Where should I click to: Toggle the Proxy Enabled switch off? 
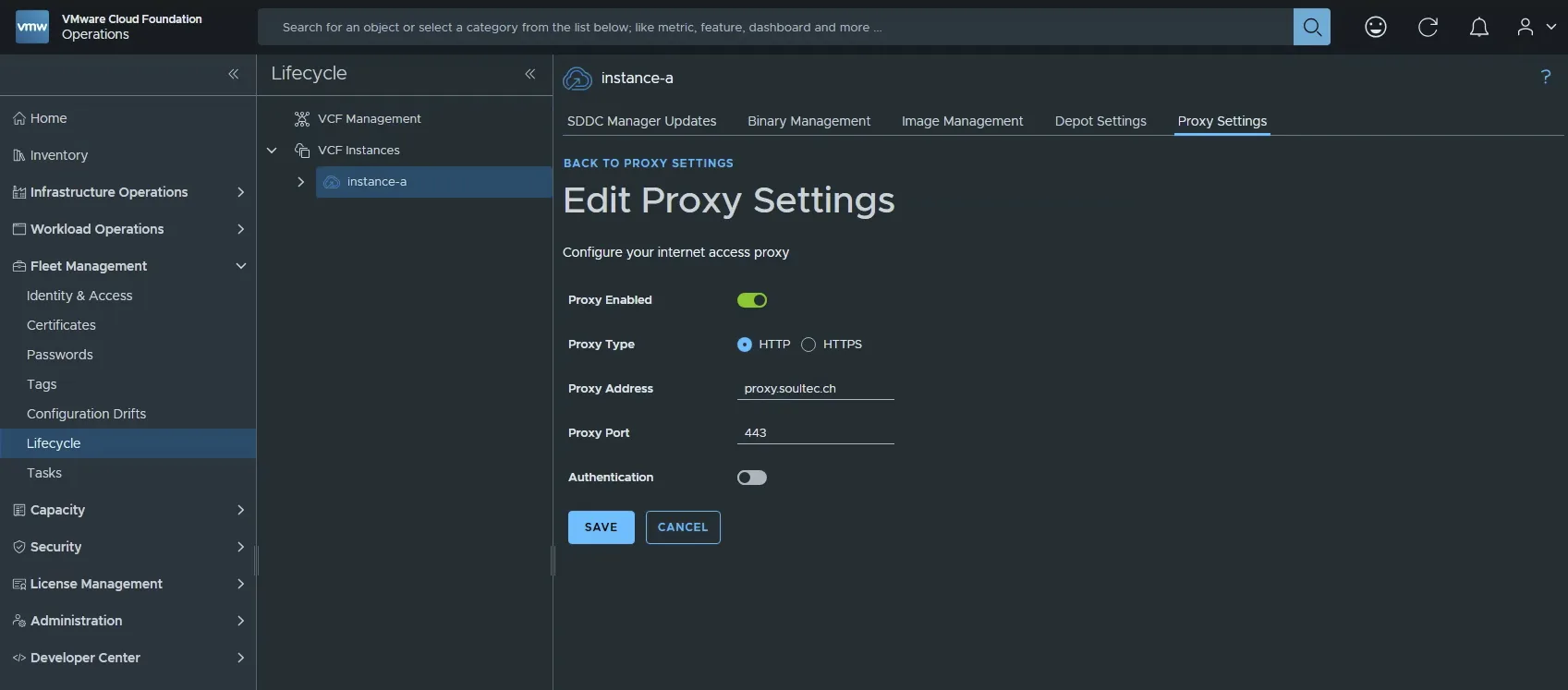[x=752, y=300]
